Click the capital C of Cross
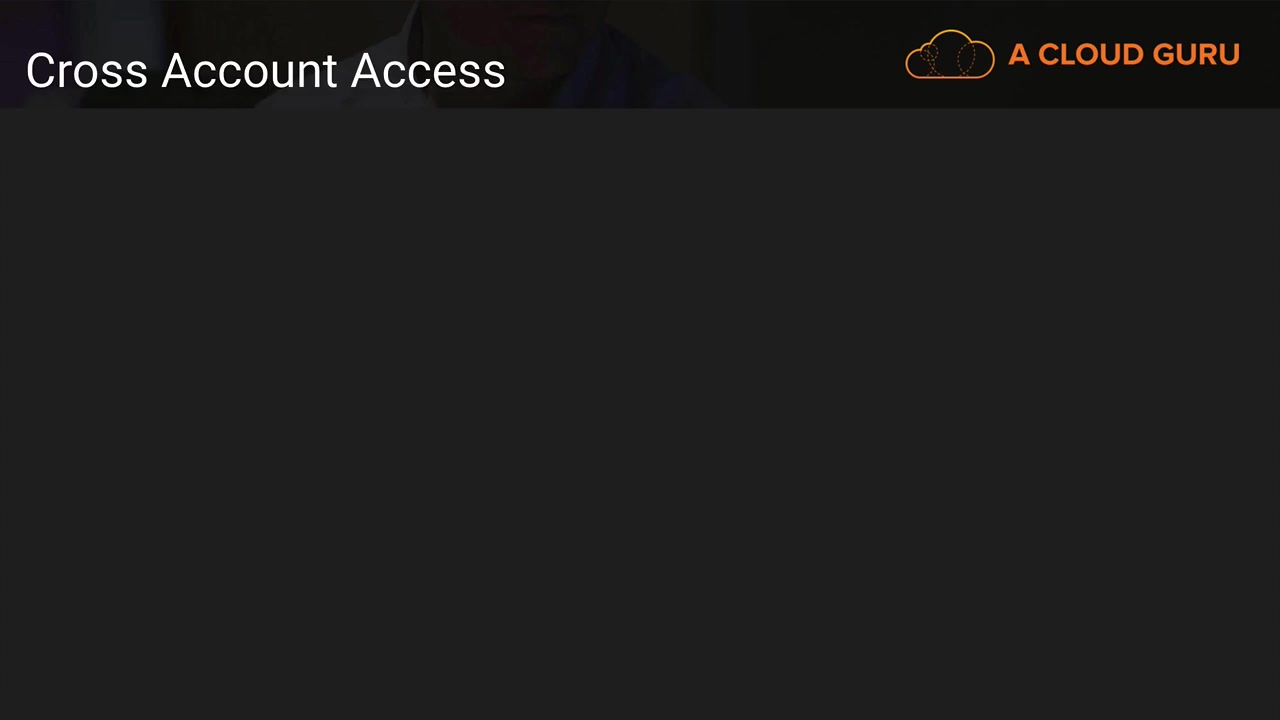This screenshot has width=1280, height=720. (x=41, y=71)
